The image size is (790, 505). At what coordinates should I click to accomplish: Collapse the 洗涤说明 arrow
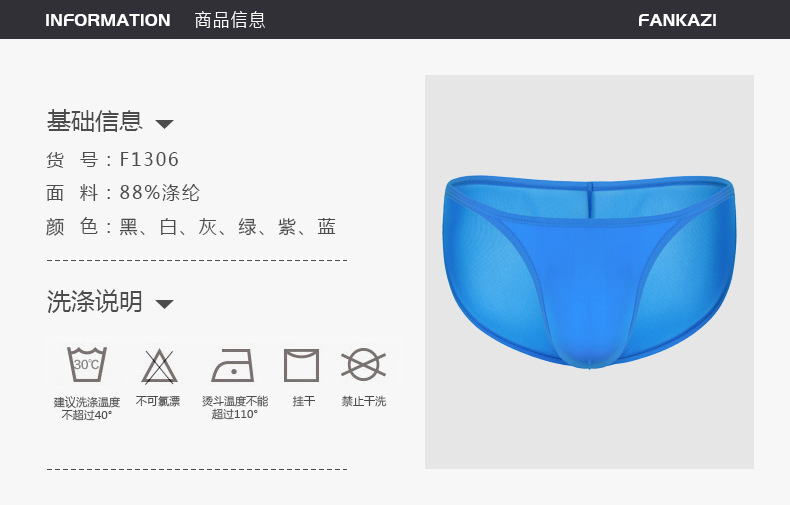coord(164,303)
